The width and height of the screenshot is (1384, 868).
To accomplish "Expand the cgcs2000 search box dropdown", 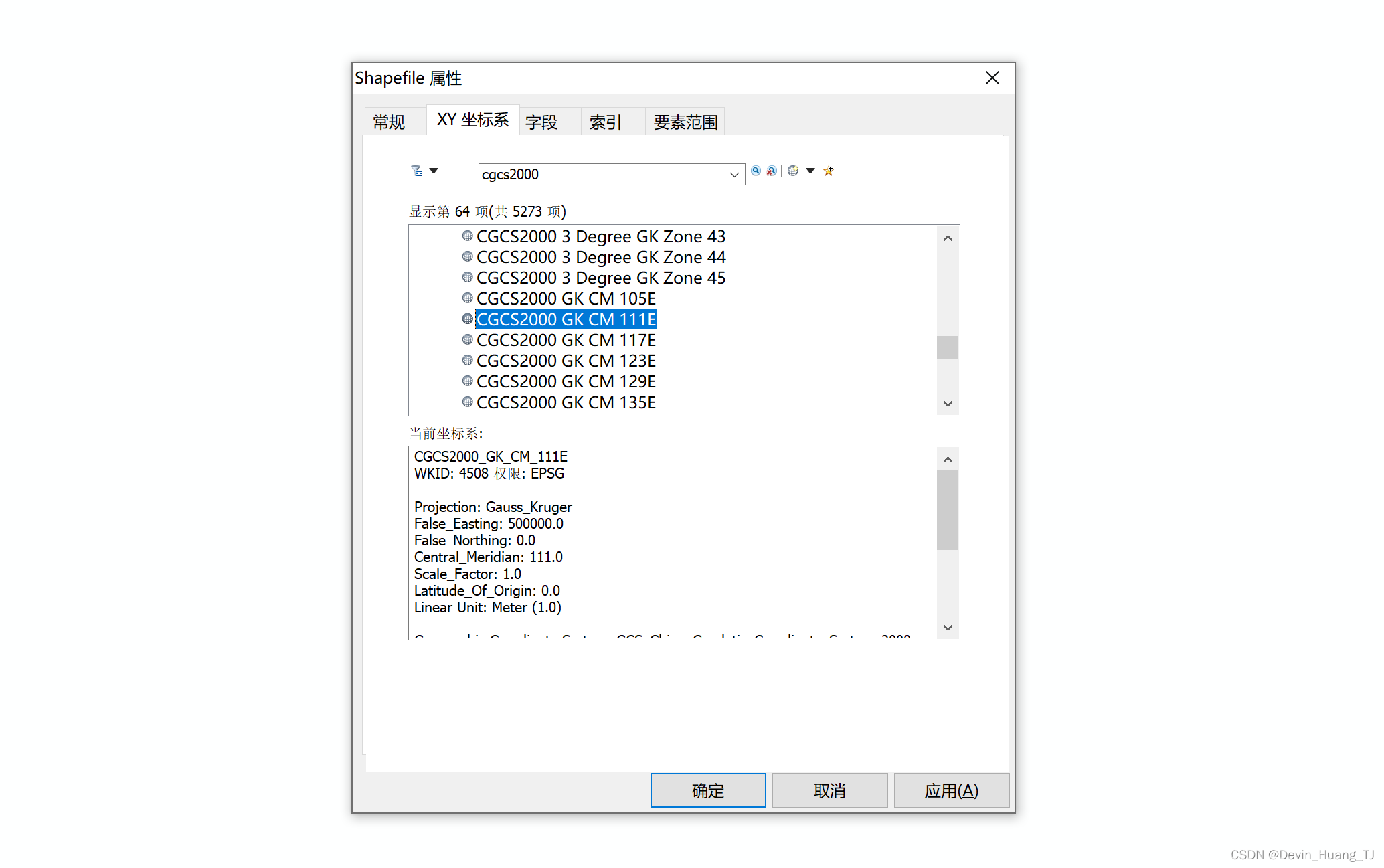I will [x=734, y=175].
